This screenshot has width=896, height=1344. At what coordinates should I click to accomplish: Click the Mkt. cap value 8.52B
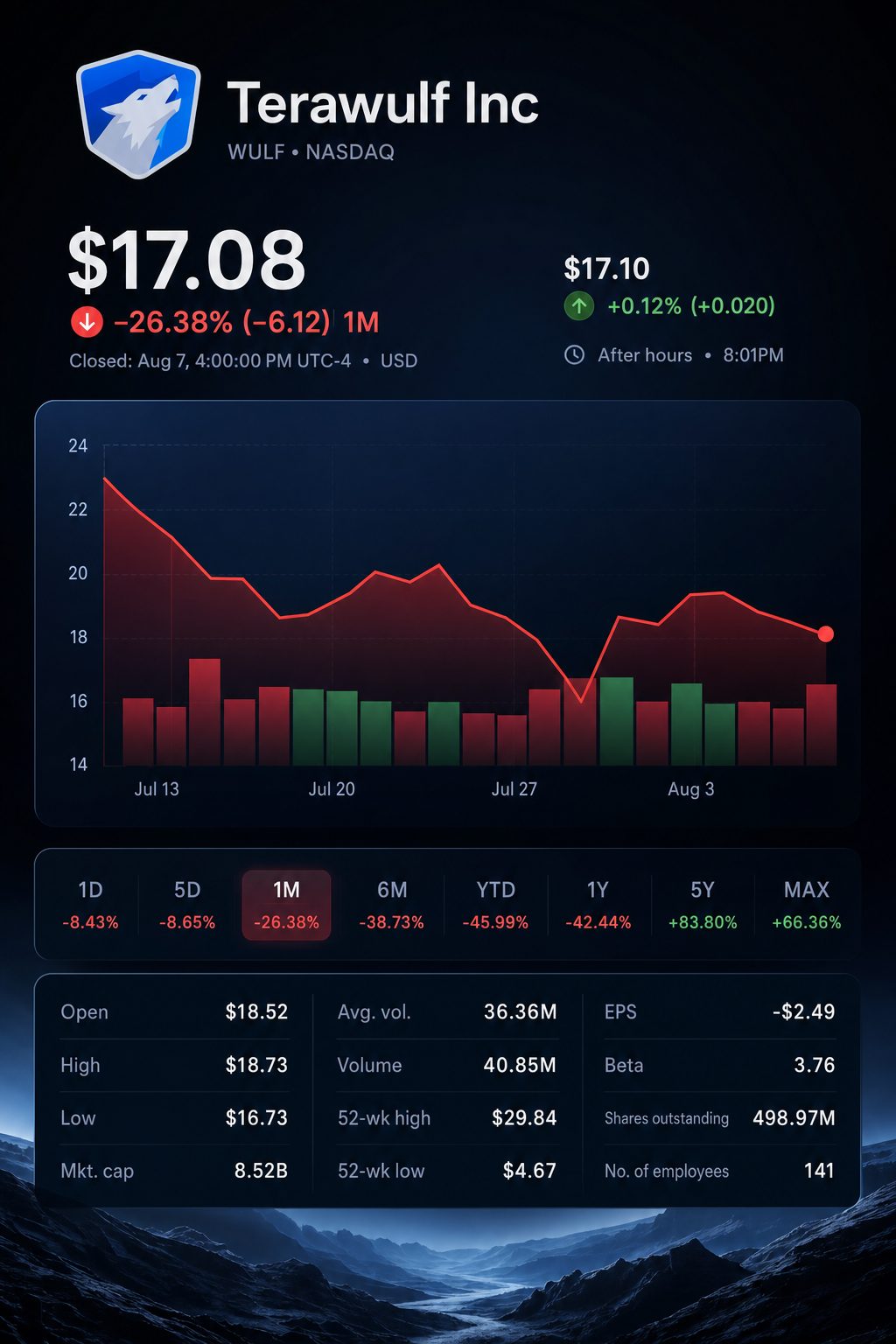[261, 1171]
